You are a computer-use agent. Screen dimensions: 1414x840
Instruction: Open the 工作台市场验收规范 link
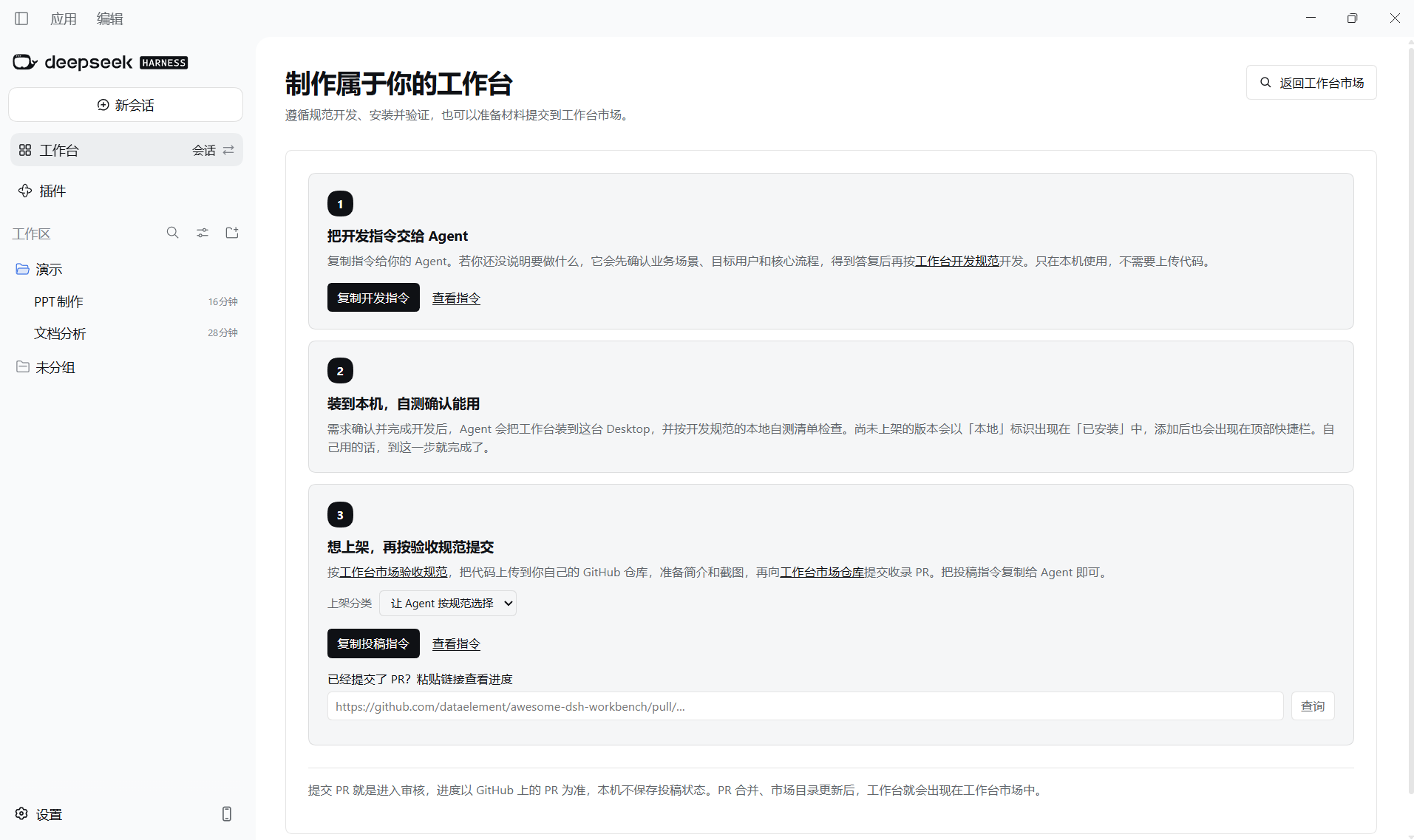click(x=393, y=572)
